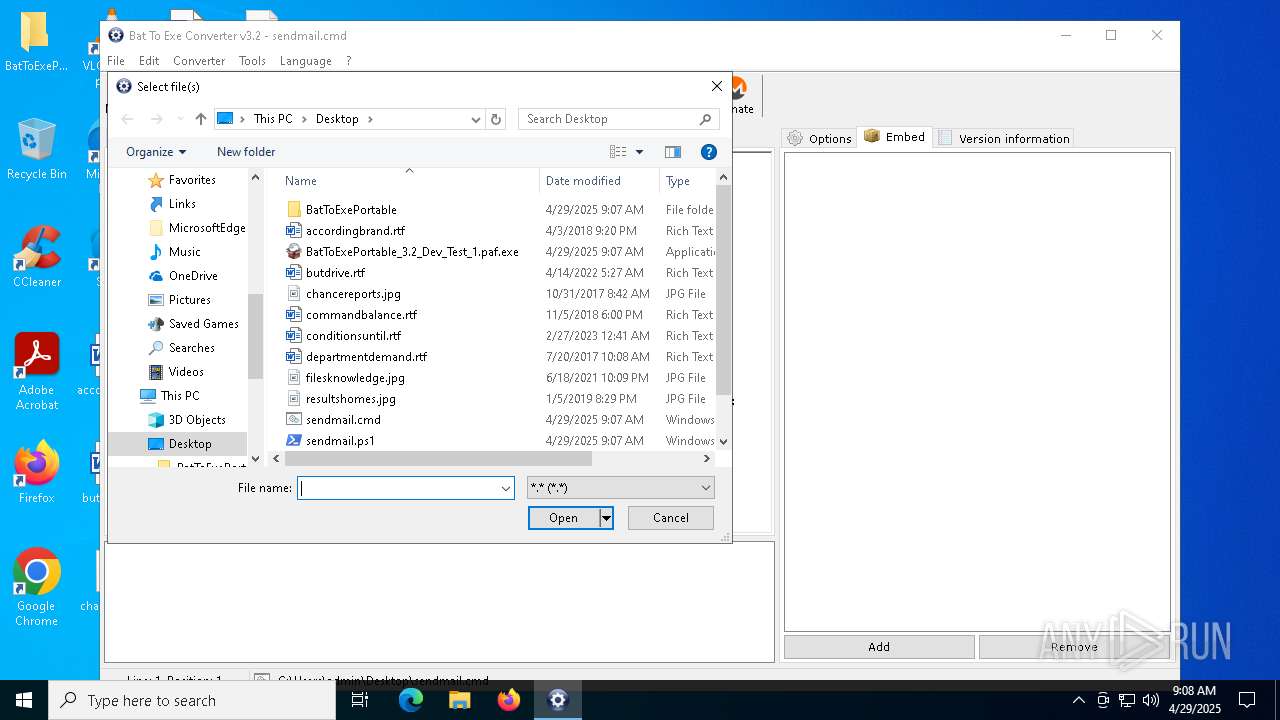The image size is (1280, 720).
Task: Click the Cancel button
Action: pos(671,518)
